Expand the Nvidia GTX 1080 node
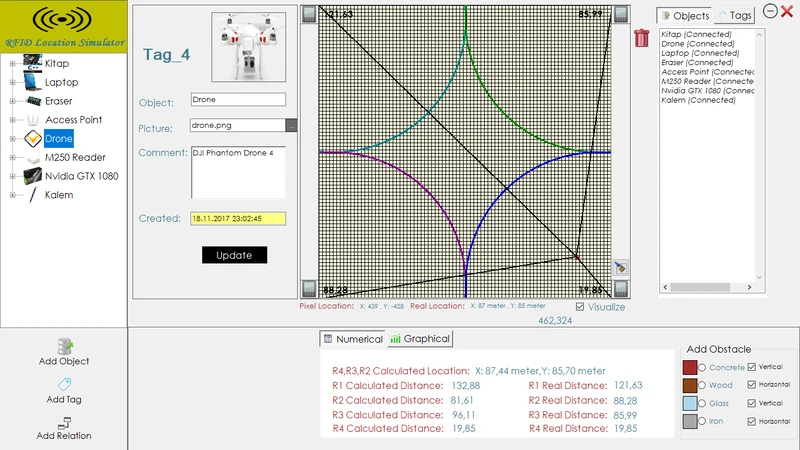800x450 pixels. [x=12, y=176]
